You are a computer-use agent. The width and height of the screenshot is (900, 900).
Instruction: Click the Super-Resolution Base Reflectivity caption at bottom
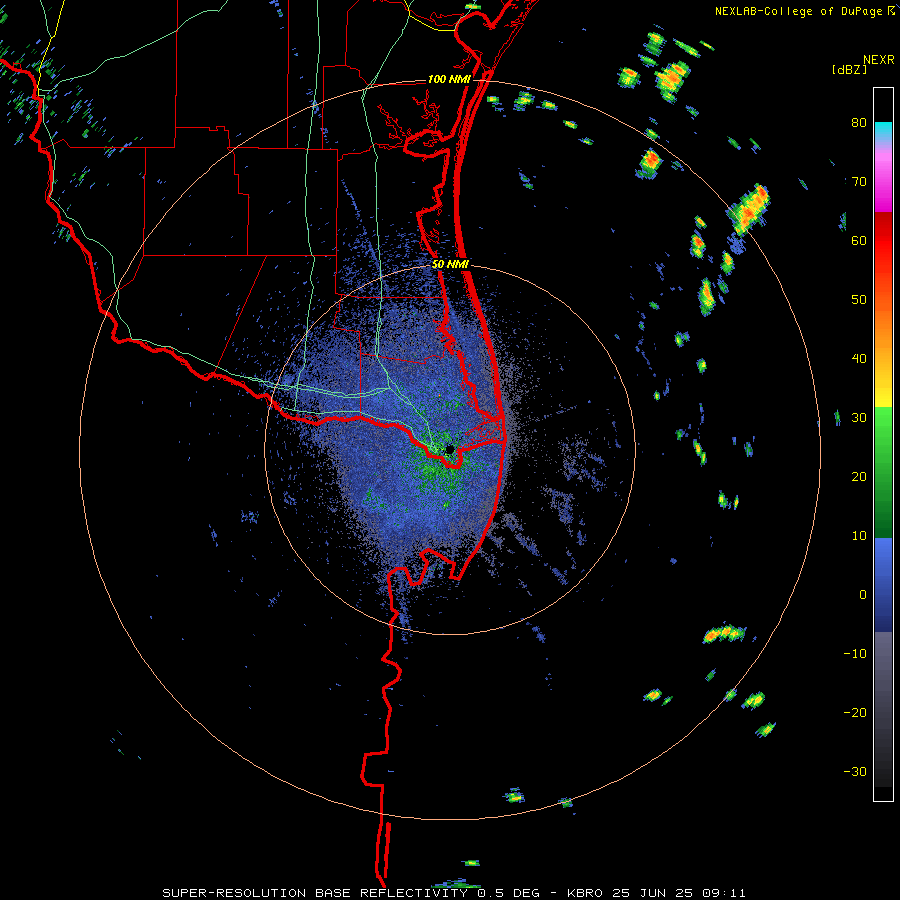click(454, 893)
